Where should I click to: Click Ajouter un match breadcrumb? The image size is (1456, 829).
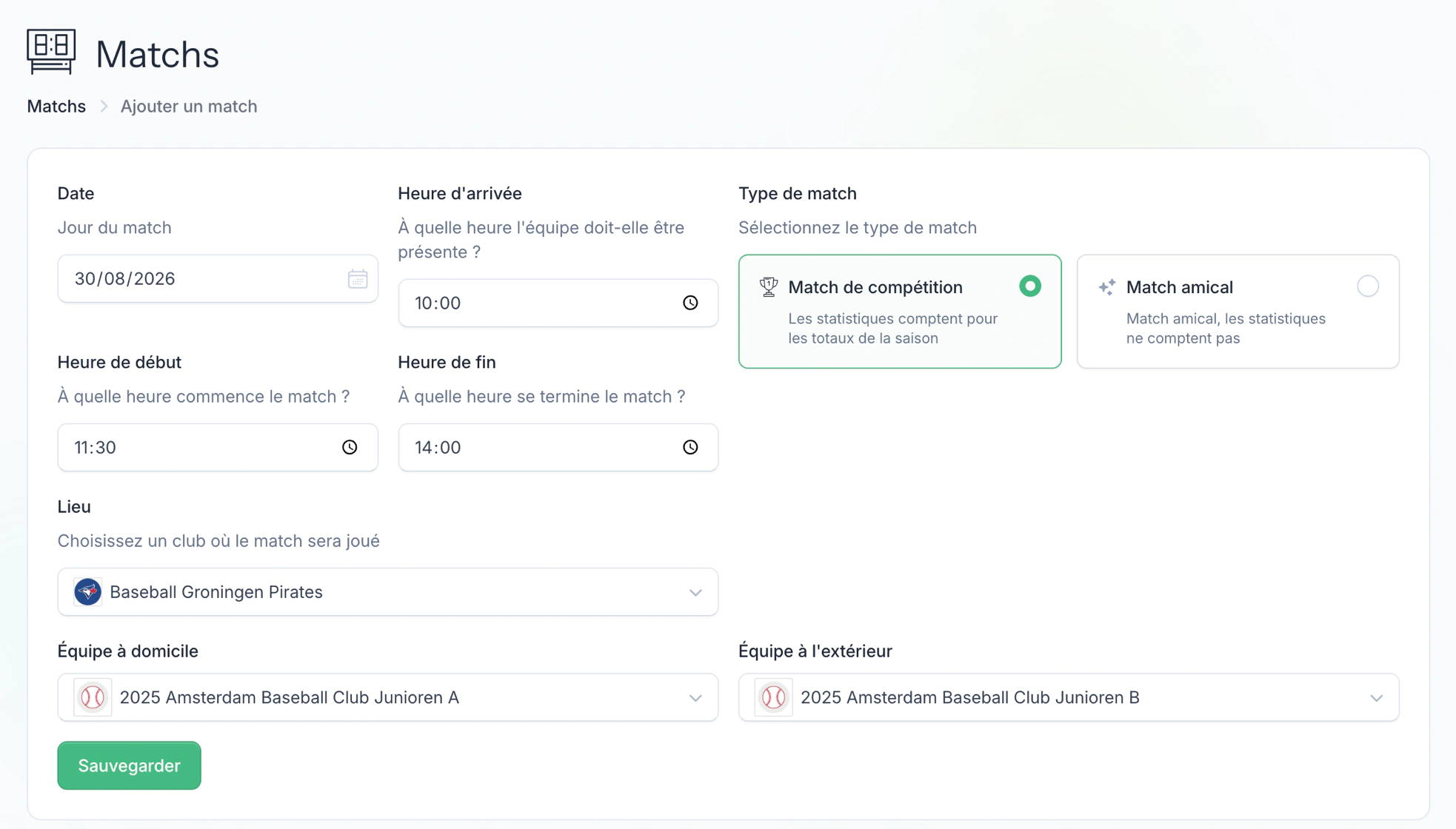point(189,107)
